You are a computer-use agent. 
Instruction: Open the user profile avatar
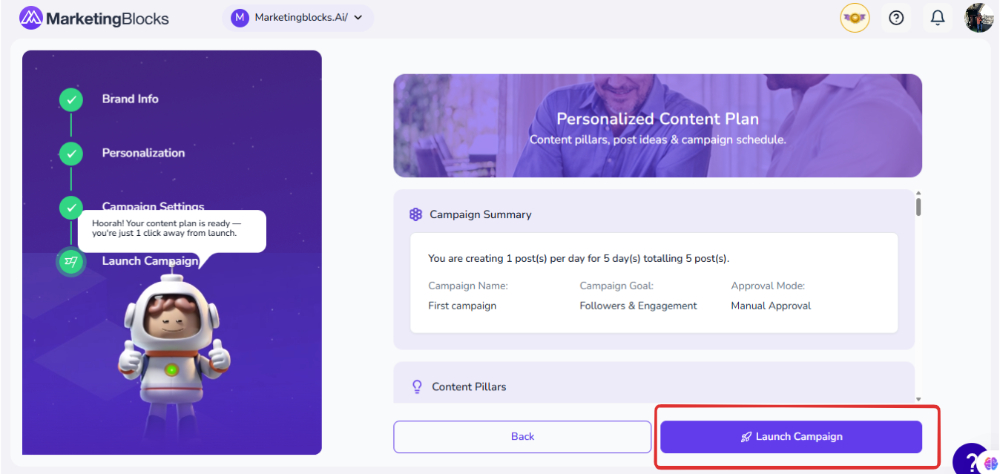tap(978, 18)
